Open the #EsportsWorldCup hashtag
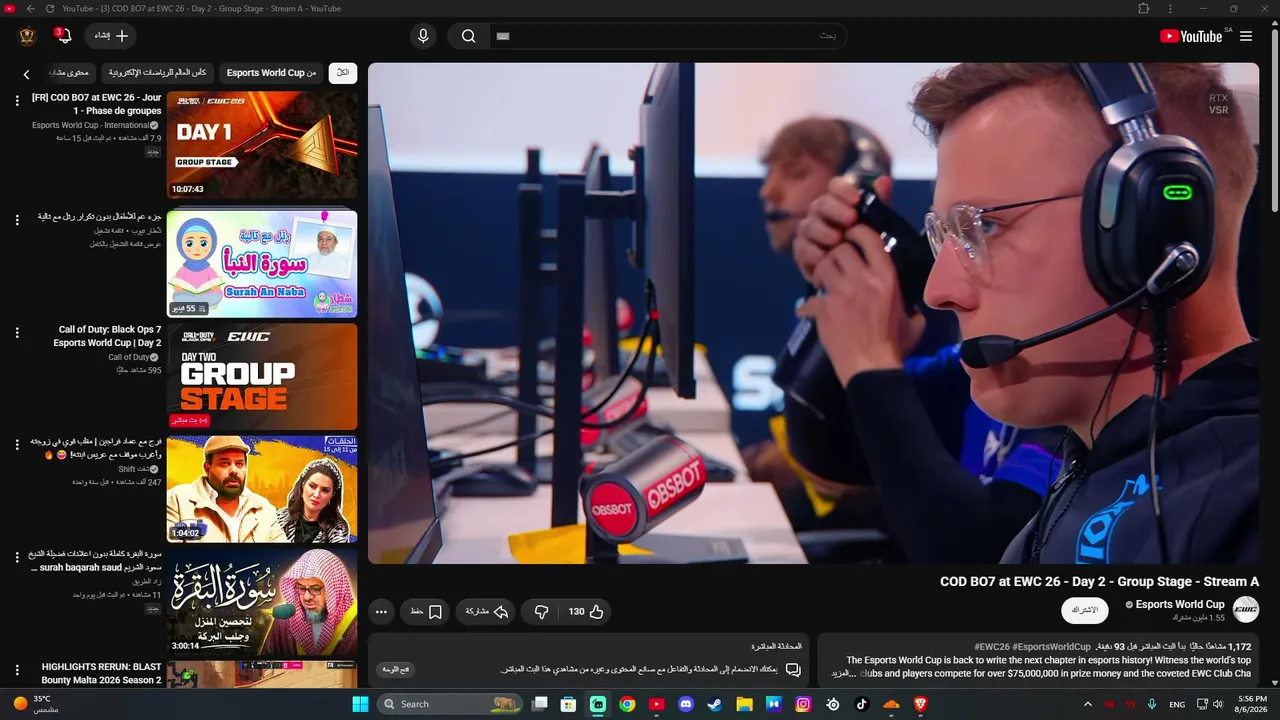Screen dimensions: 1280x720 (1051, 647)
